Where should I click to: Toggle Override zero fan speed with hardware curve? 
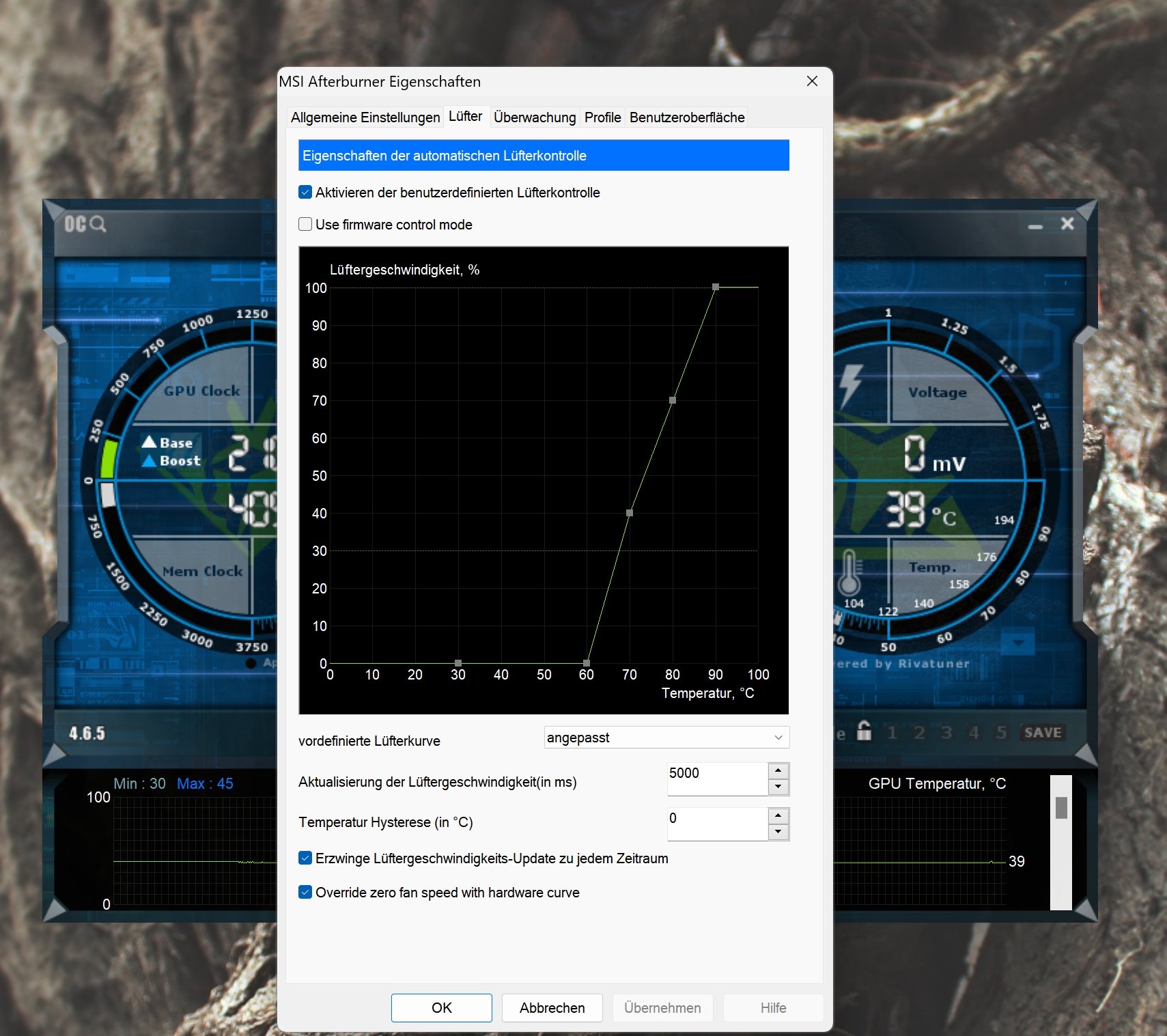tap(305, 892)
